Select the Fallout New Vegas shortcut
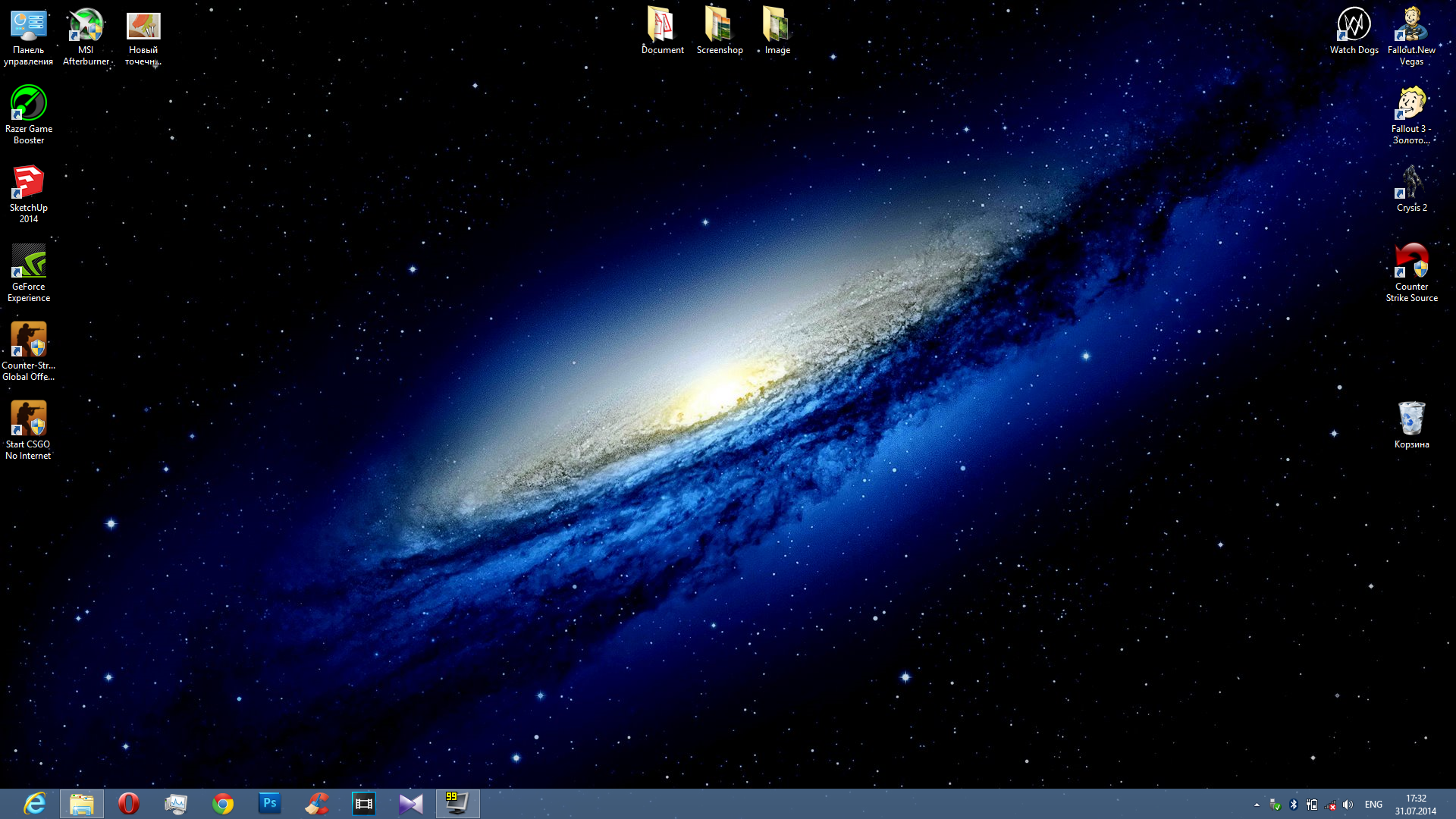The height and width of the screenshot is (819, 1456). click(x=1411, y=36)
